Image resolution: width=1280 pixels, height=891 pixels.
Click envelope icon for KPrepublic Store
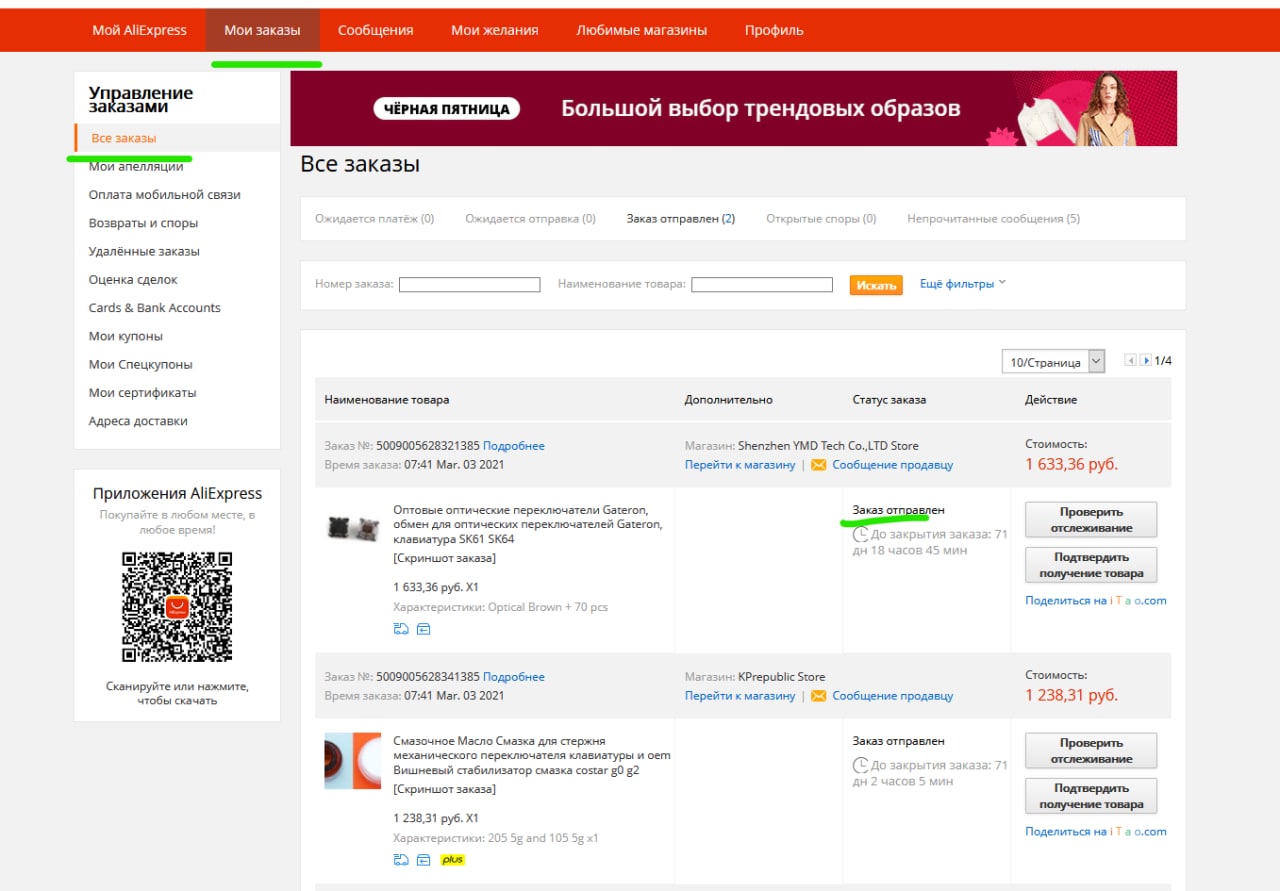click(819, 696)
